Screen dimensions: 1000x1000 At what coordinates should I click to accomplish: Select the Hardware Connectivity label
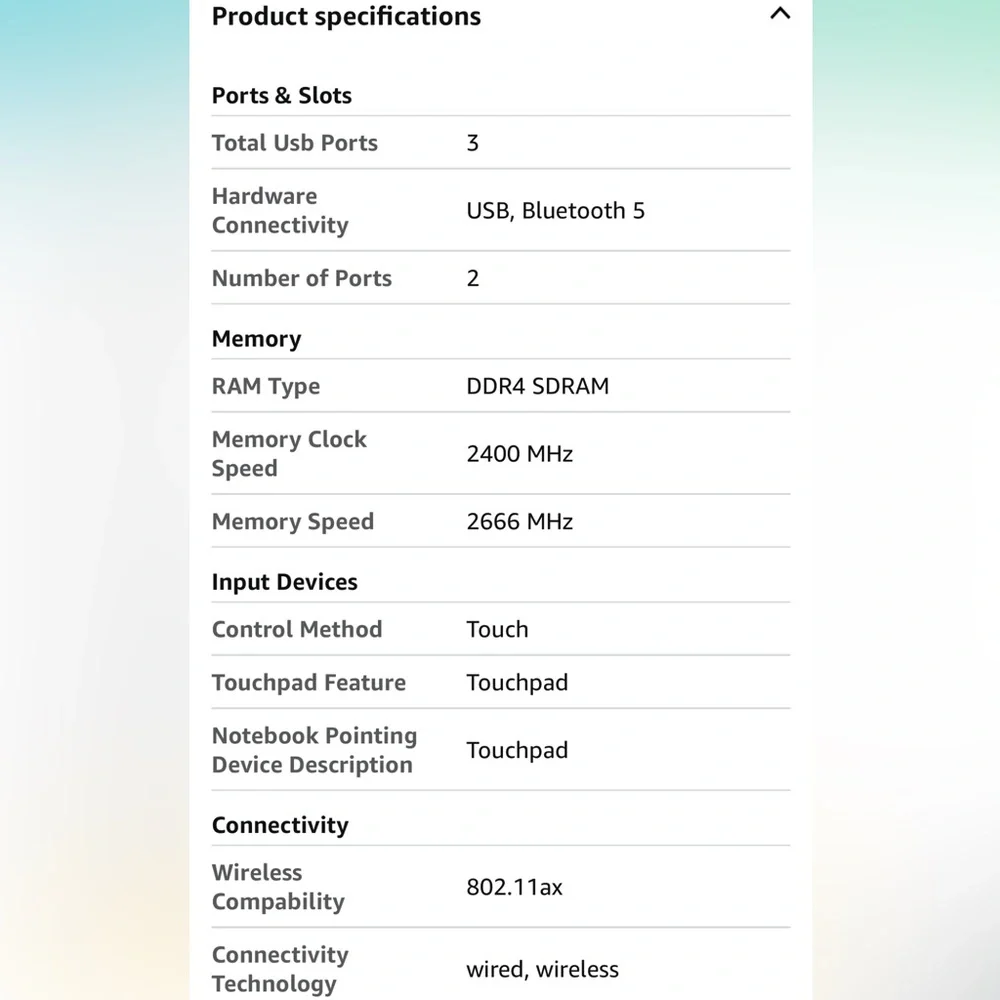(280, 210)
